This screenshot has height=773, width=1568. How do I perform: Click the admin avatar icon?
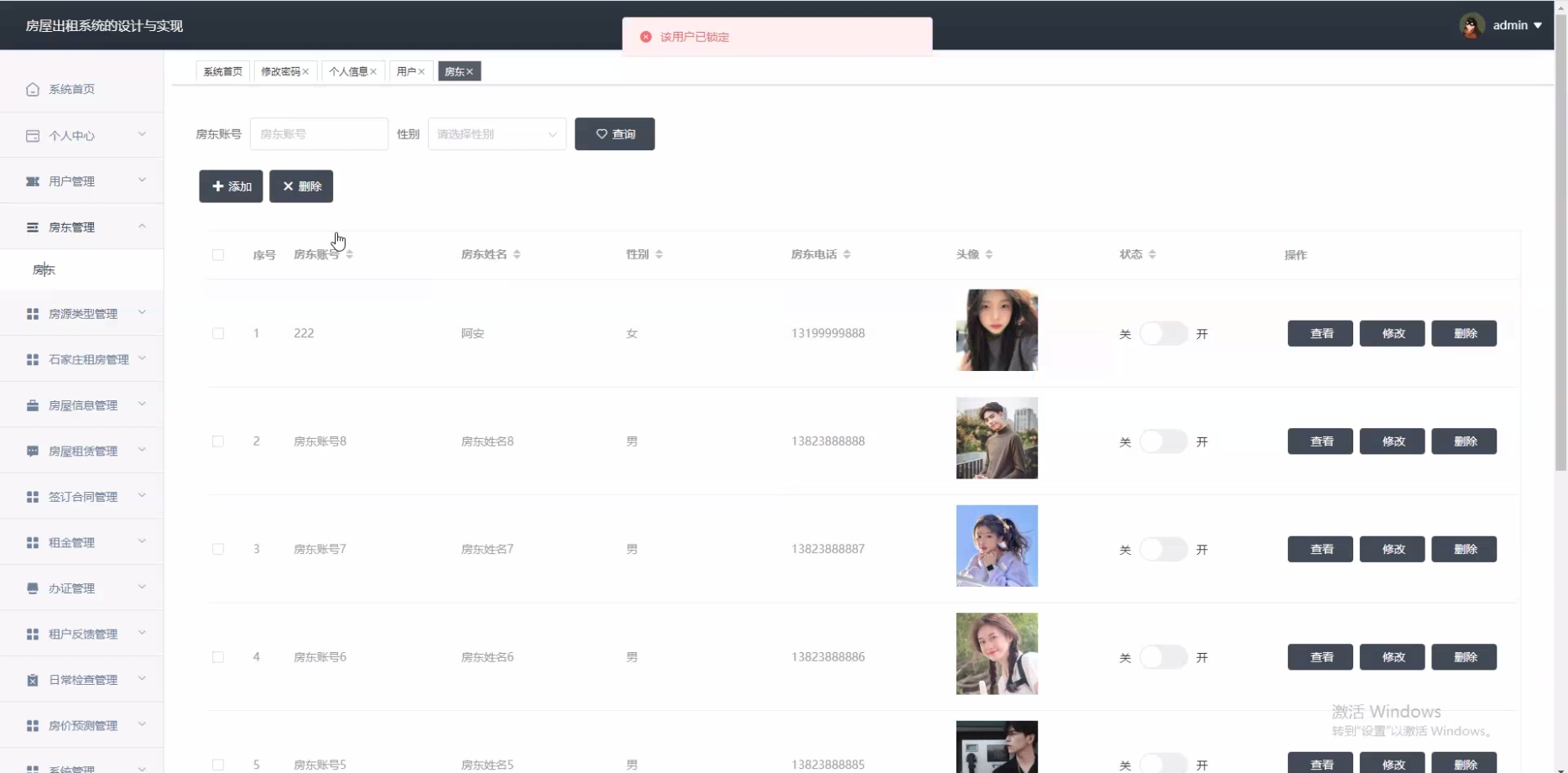coord(1472,25)
